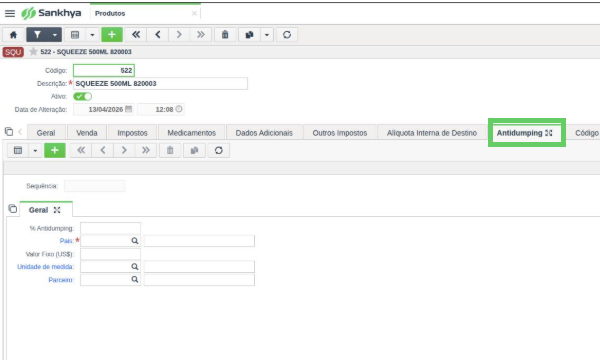Screen dimensions: 600x360
Task: Expand the filter dropdown arrow
Action: click(x=55, y=35)
